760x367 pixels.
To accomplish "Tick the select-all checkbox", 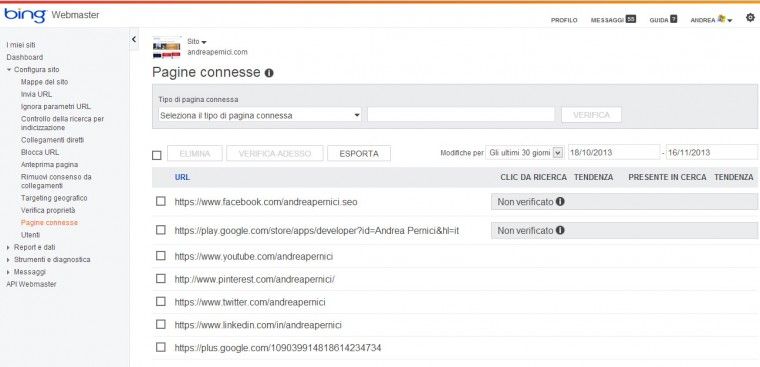I will point(157,155).
